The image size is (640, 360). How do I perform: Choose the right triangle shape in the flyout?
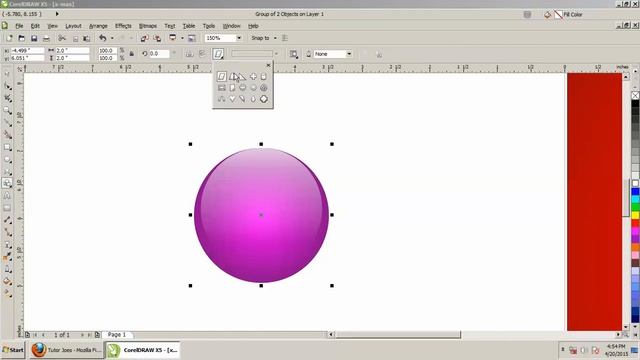click(x=243, y=77)
